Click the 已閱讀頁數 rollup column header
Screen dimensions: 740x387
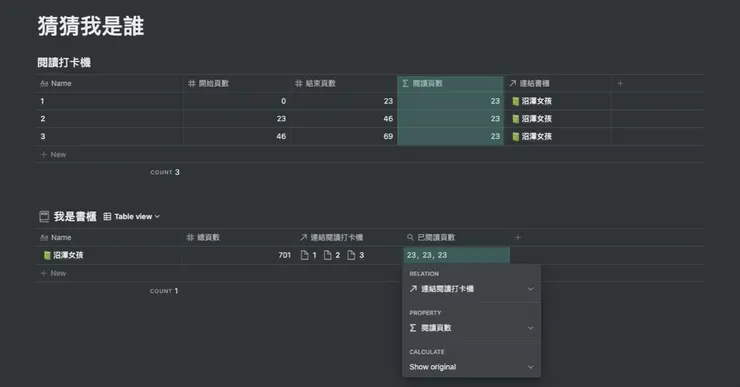[457, 237]
